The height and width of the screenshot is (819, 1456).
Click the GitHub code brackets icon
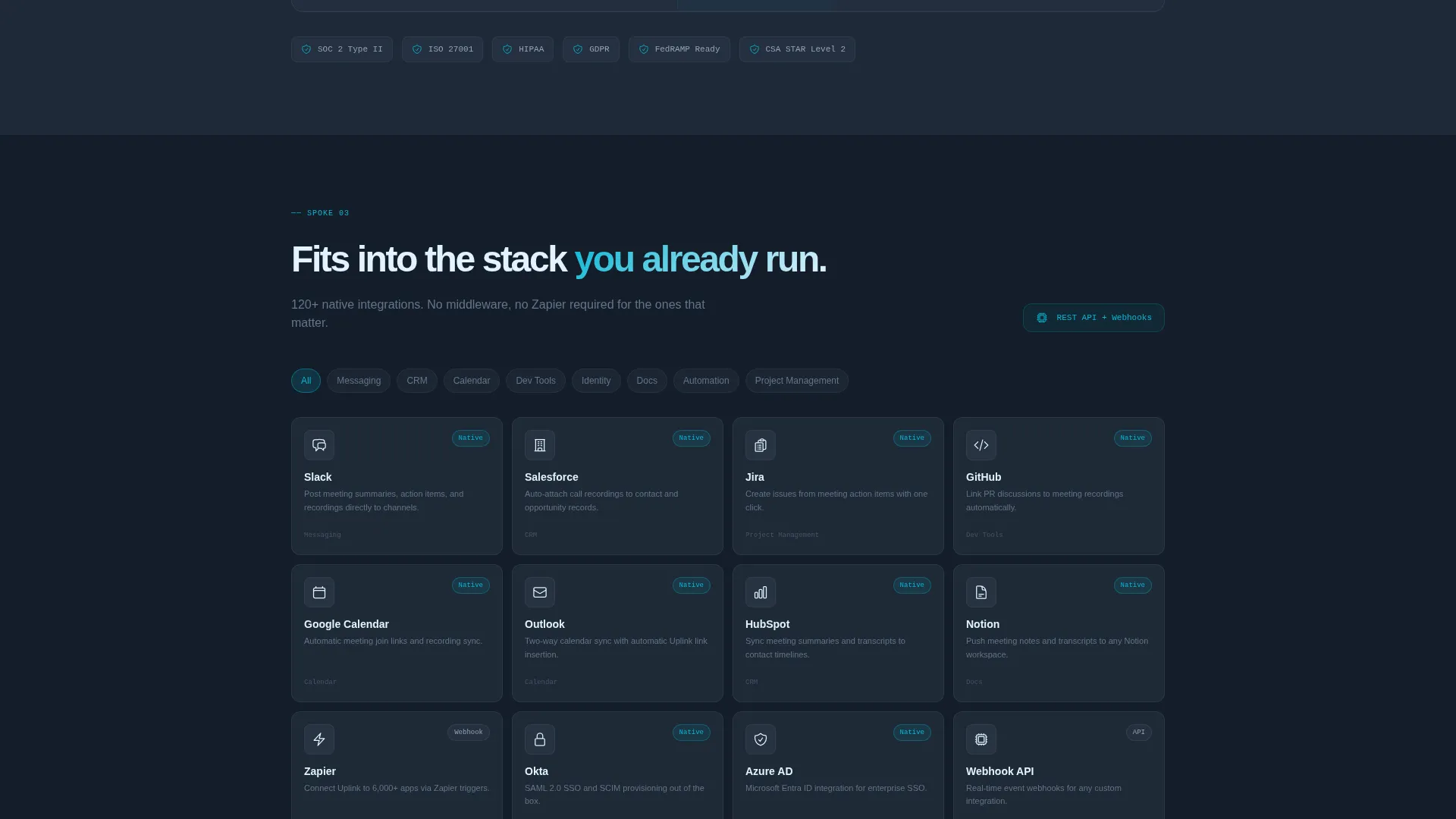tap(981, 445)
